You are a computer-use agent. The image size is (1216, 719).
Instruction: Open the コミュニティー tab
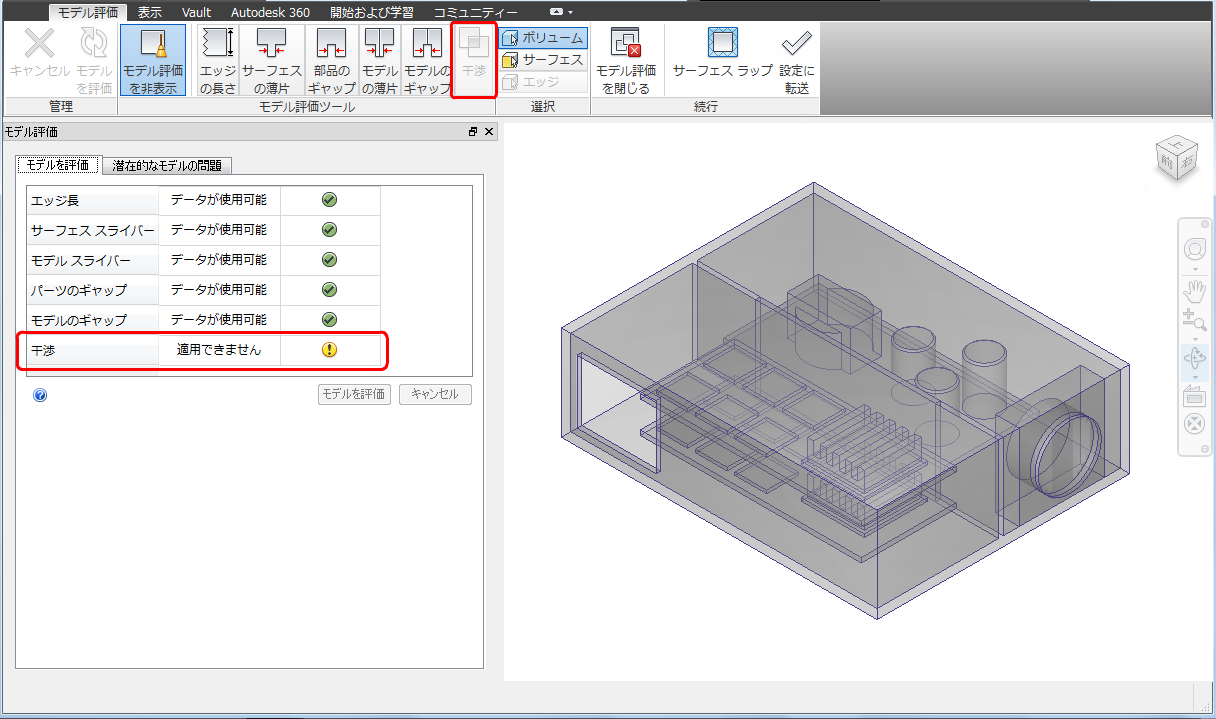476,13
